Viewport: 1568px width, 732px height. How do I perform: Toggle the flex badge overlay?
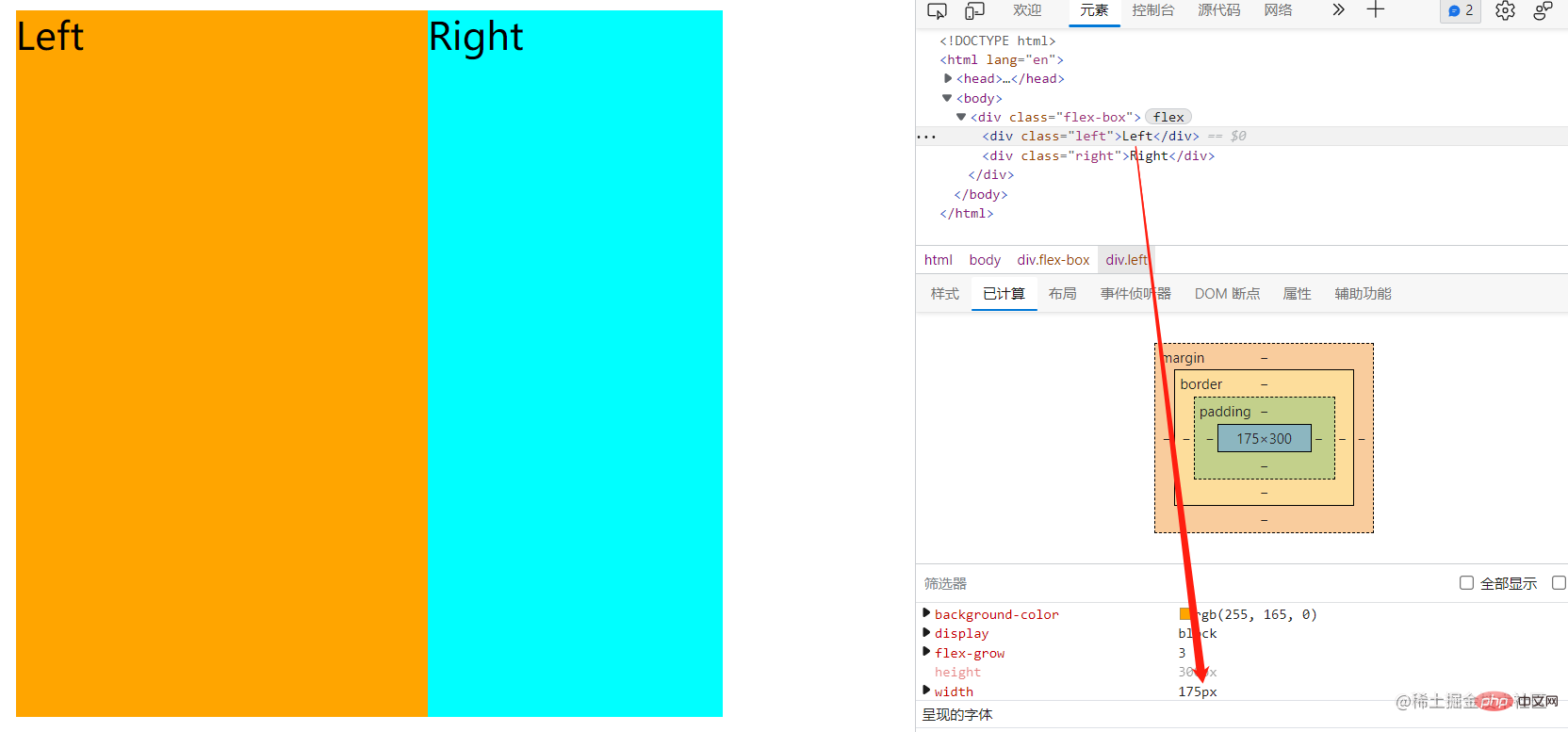point(1168,117)
